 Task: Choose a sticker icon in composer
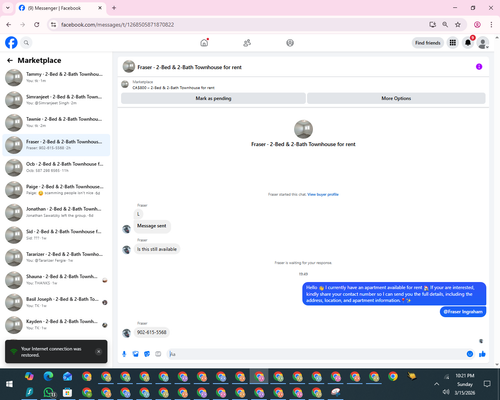147,354
